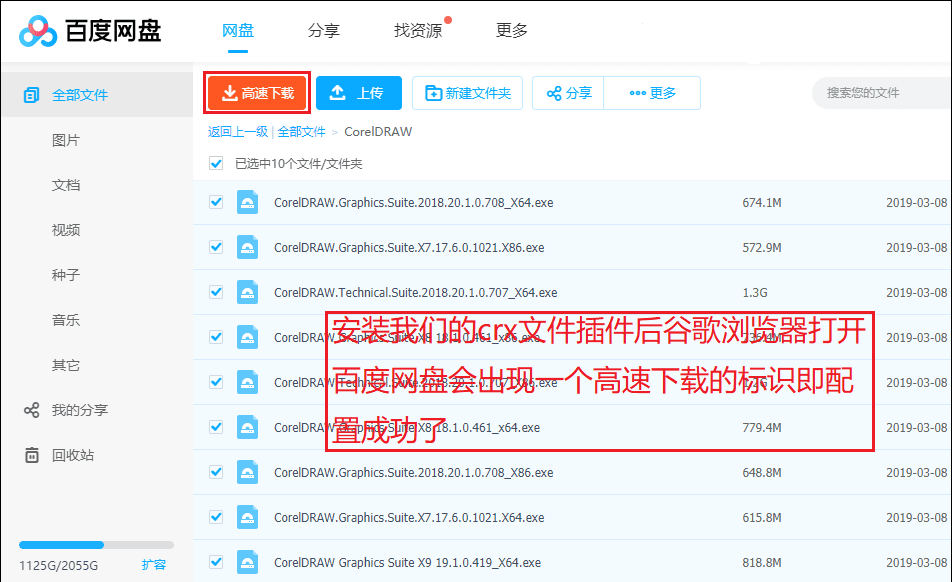The height and width of the screenshot is (582, 952).
Task: Open the 全部文件 breadcrumb link
Action: click(x=302, y=132)
